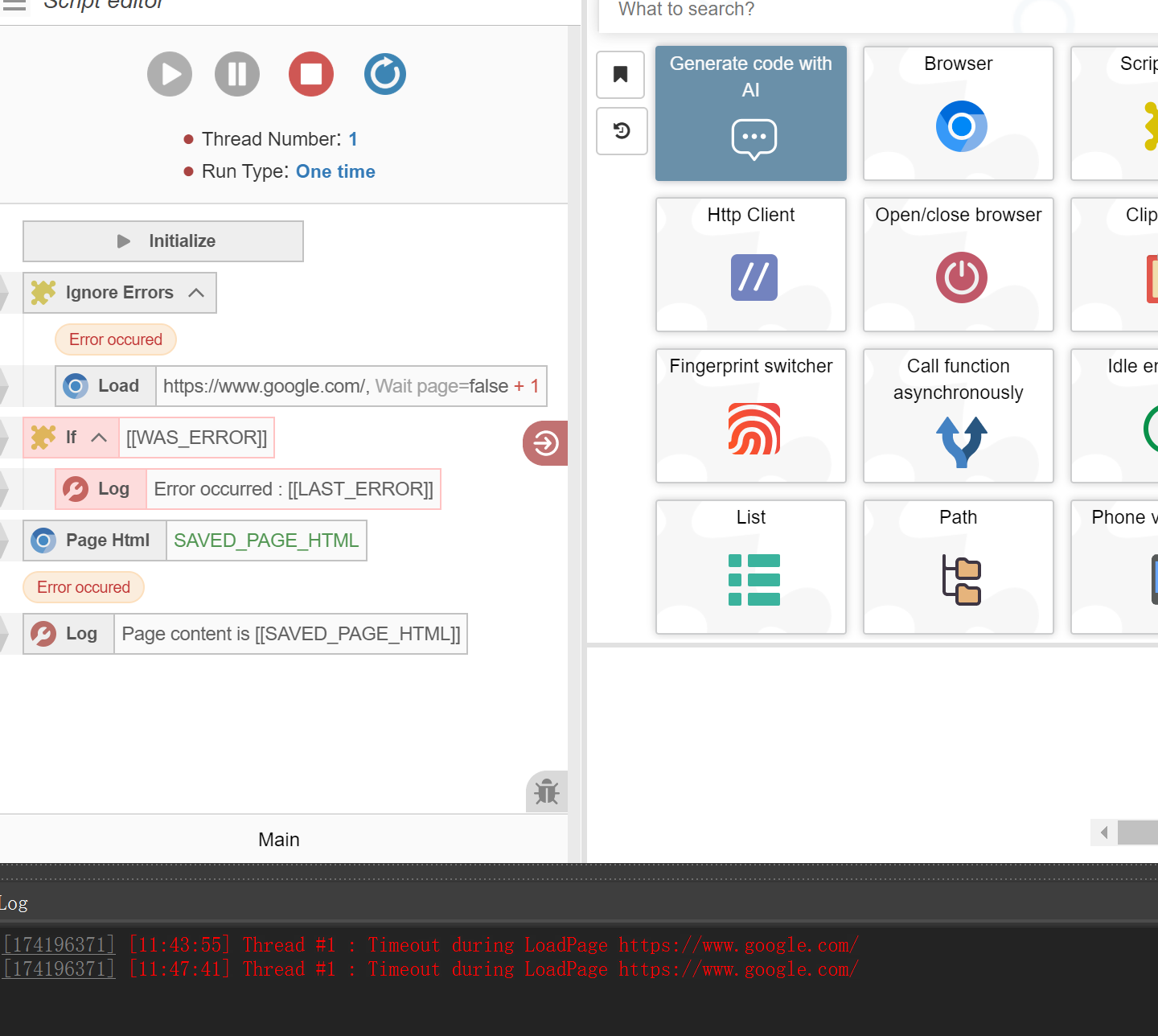1158x1036 pixels.
Task: Open the debugger bug icon
Action: (546, 791)
